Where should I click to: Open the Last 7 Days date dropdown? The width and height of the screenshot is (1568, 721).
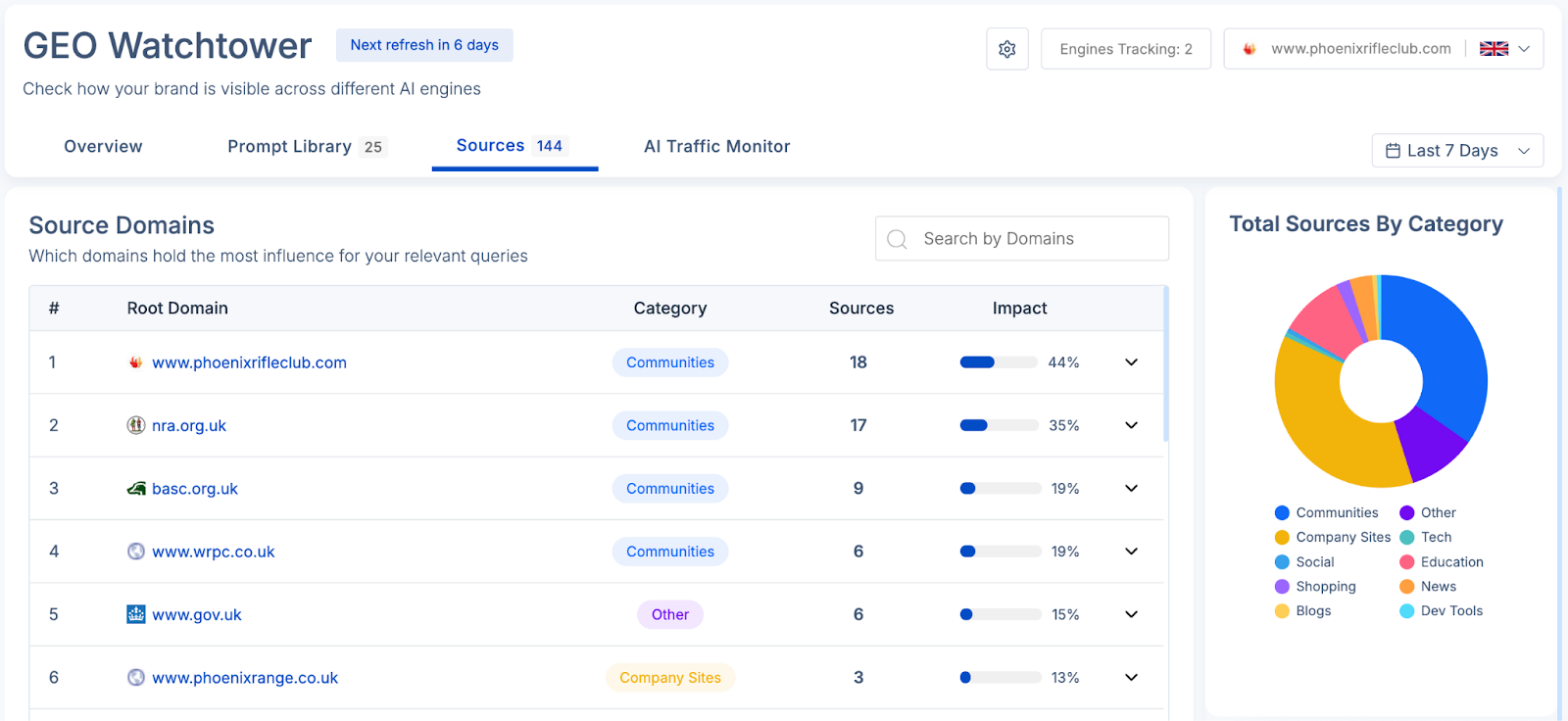click(x=1457, y=151)
